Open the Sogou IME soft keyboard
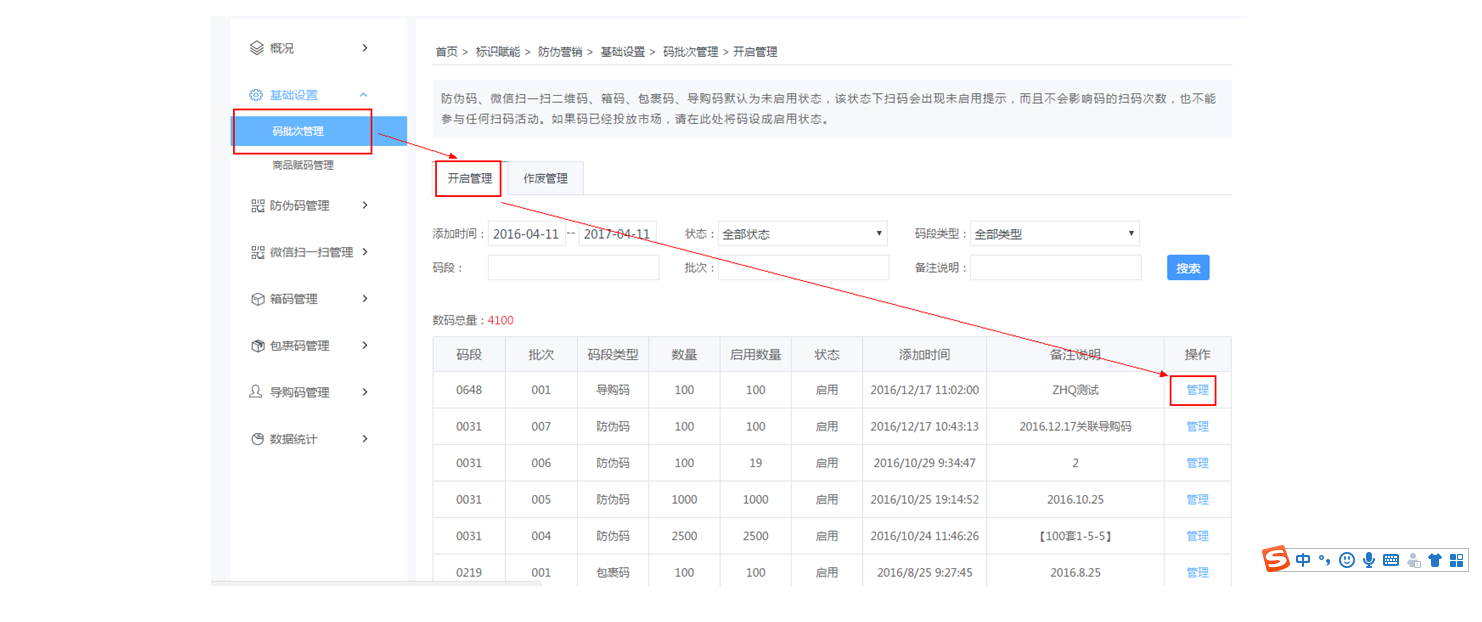This screenshot has height=622, width=1482. 1390,560
